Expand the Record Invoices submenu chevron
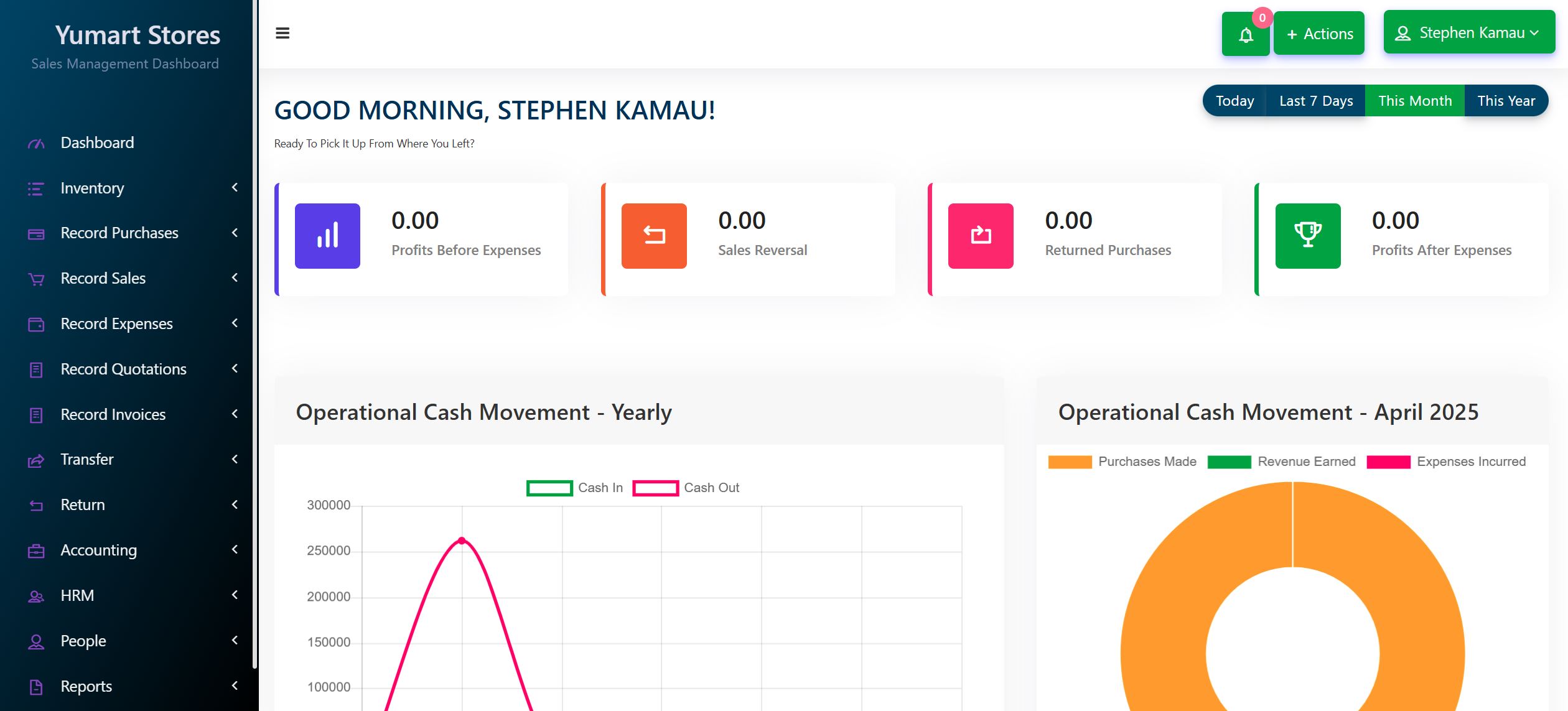The height and width of the screenshot is (711, 1568). [235, 414]
